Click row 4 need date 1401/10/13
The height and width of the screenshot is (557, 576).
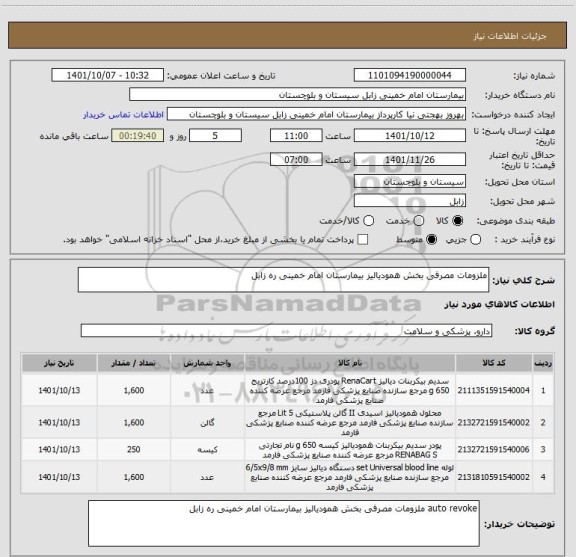coord(59,477)
